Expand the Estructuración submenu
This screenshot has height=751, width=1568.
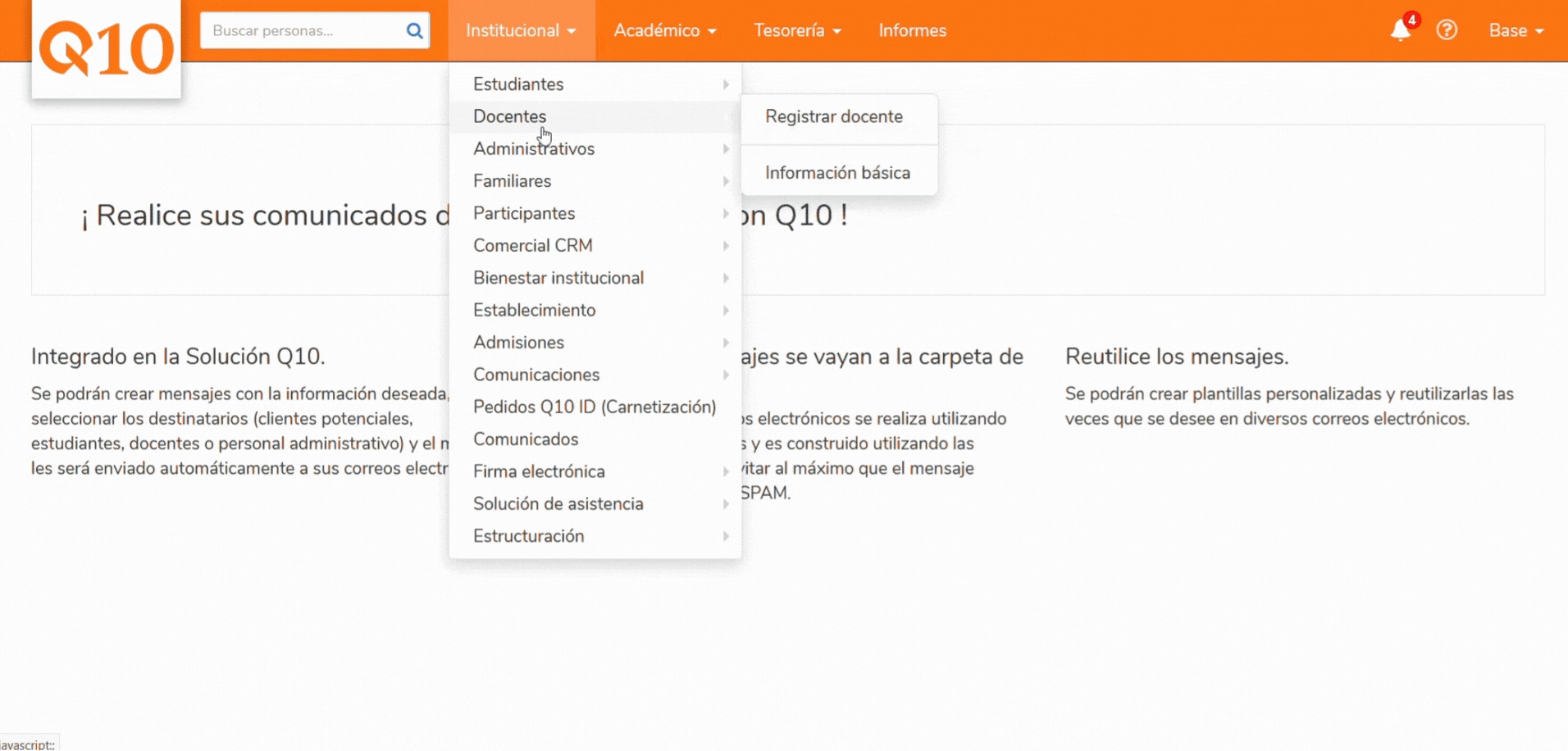(595, 536)
